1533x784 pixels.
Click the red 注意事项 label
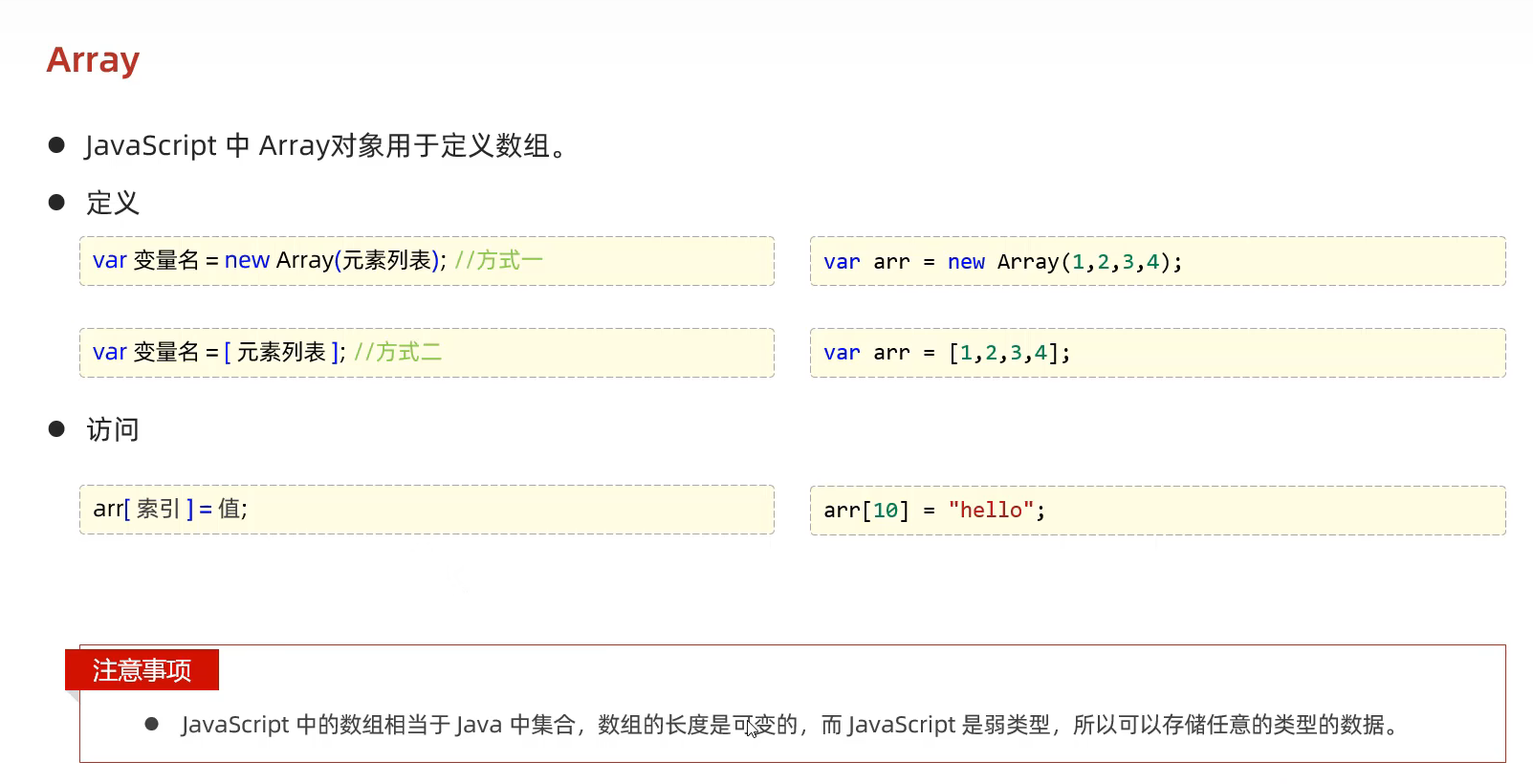click(x=142, y=669)
